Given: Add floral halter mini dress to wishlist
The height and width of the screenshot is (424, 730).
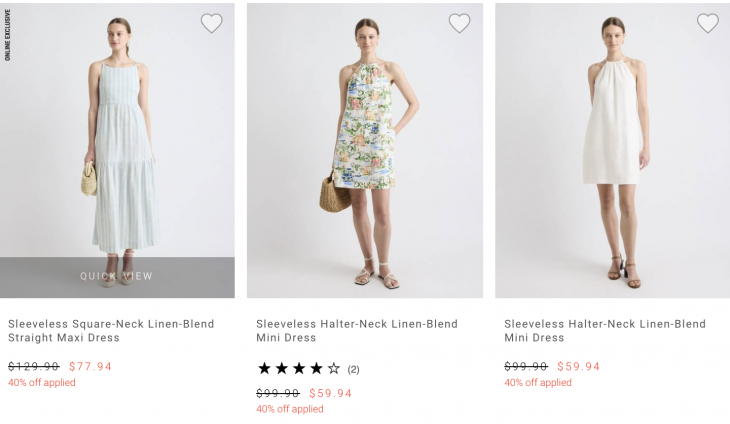Looking at the screenshot, I should coord(459,23).
